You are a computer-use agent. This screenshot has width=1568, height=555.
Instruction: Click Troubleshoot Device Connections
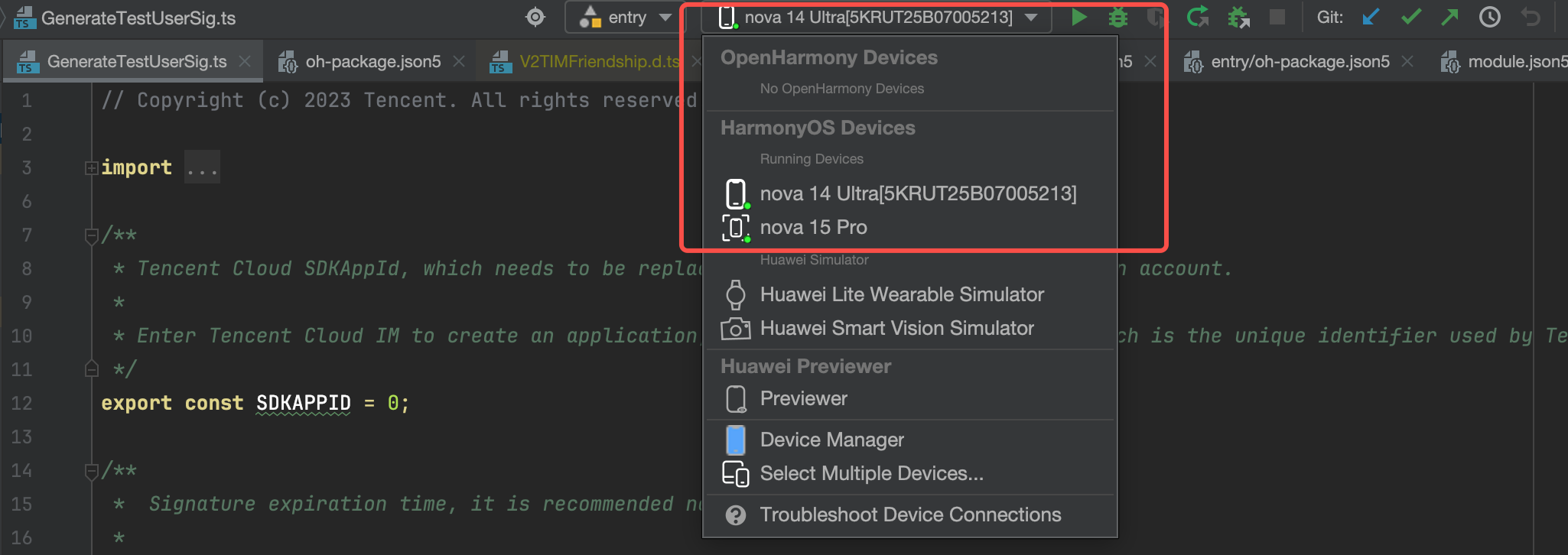(x=909, y=514)
